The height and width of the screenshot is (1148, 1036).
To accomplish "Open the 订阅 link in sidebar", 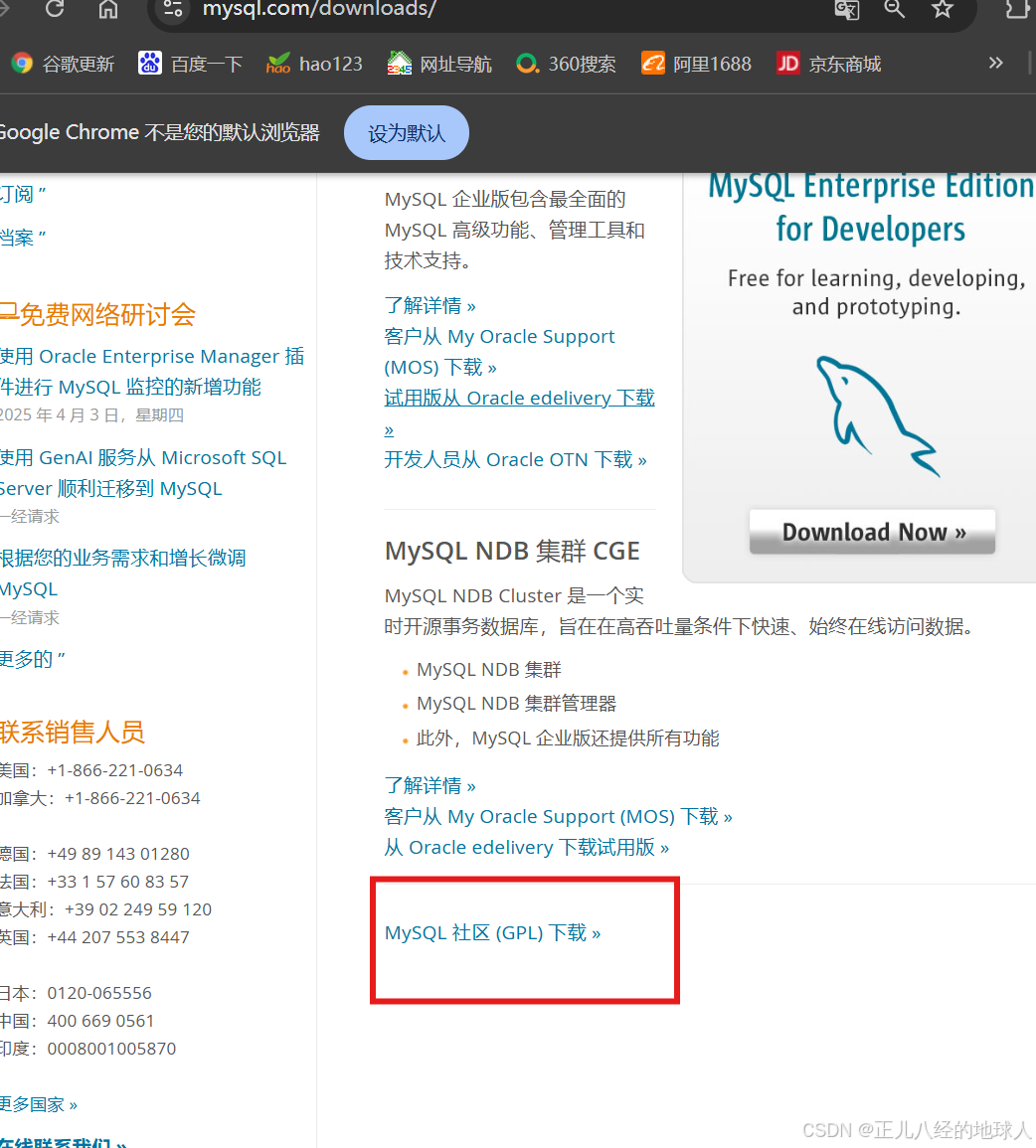I will pos(23,194).
